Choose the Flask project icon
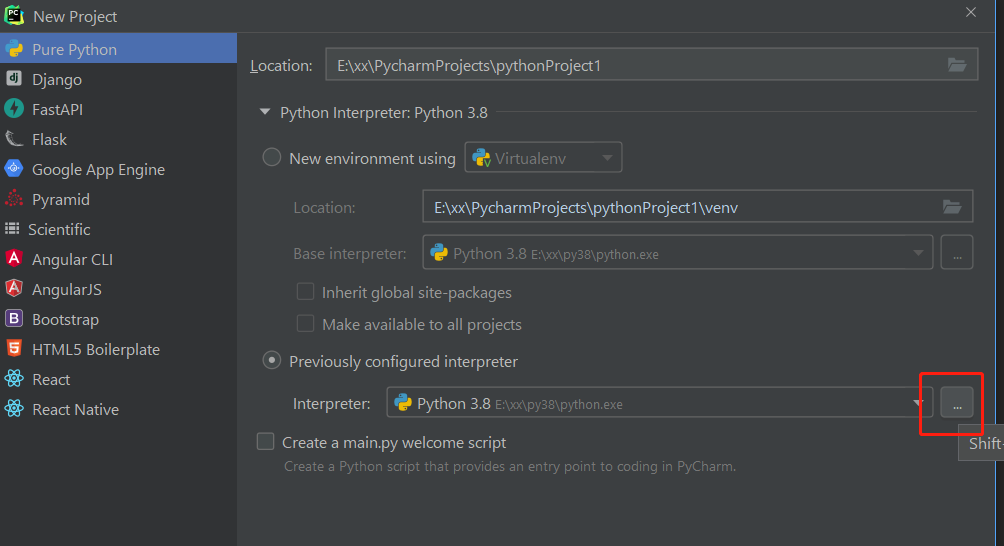Viewport: 1004px width, 546px height. point(14,139)
